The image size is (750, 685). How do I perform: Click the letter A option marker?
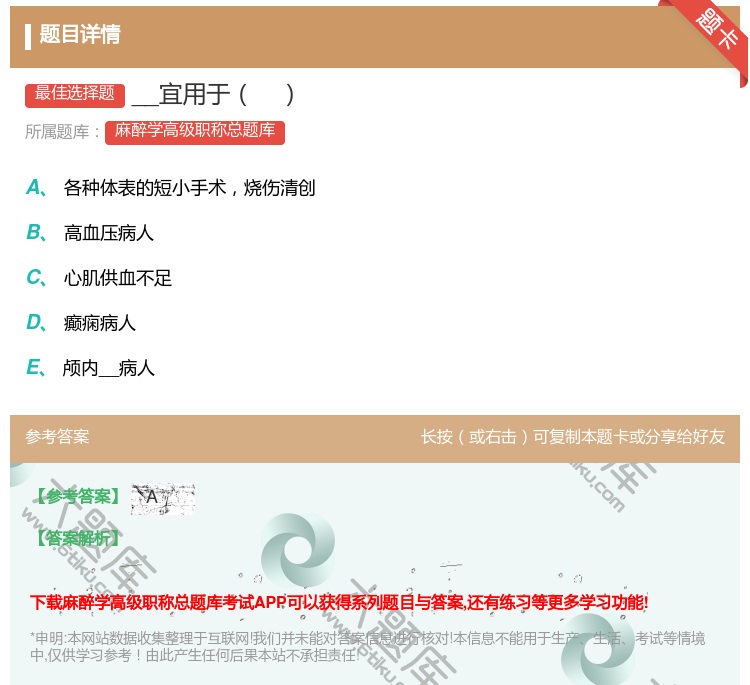pos(37,188)
